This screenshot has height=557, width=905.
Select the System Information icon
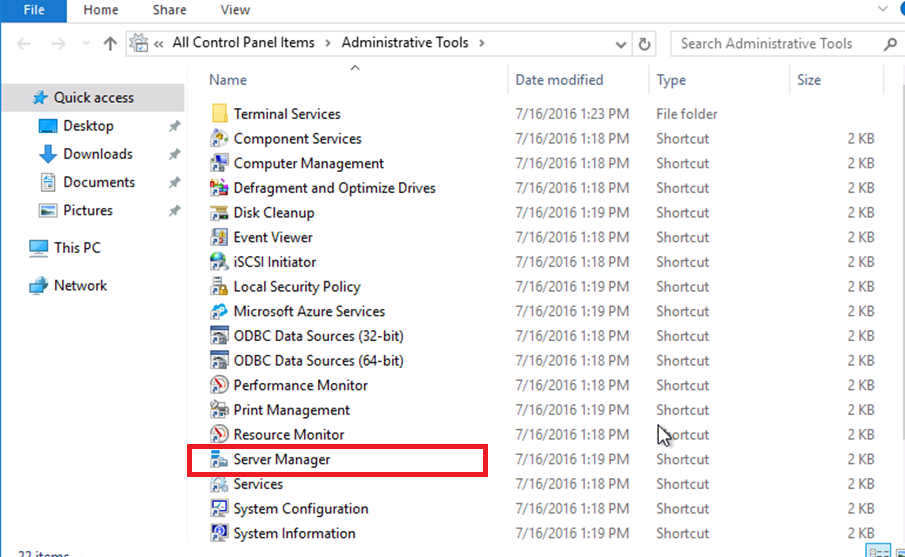point(219,533)
